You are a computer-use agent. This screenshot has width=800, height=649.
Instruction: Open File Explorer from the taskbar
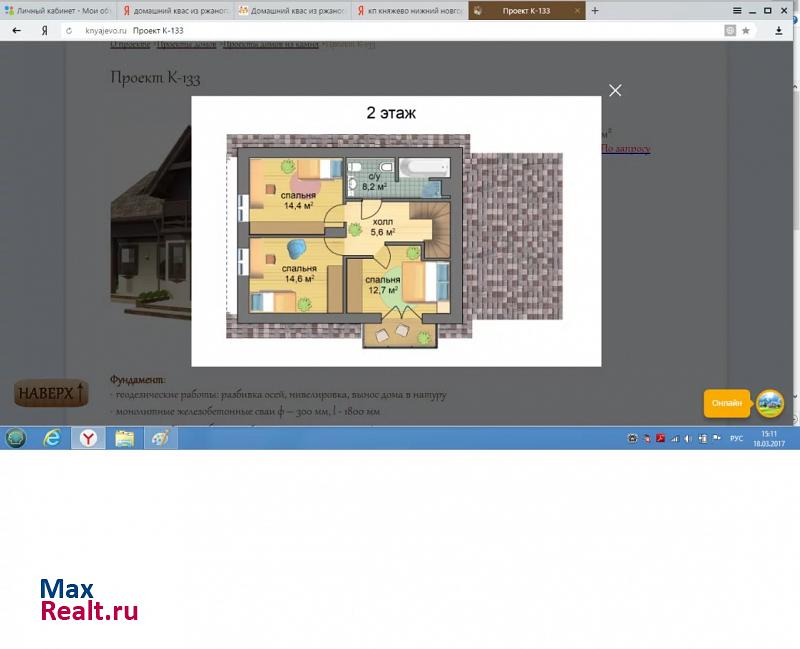click(124, 438)
